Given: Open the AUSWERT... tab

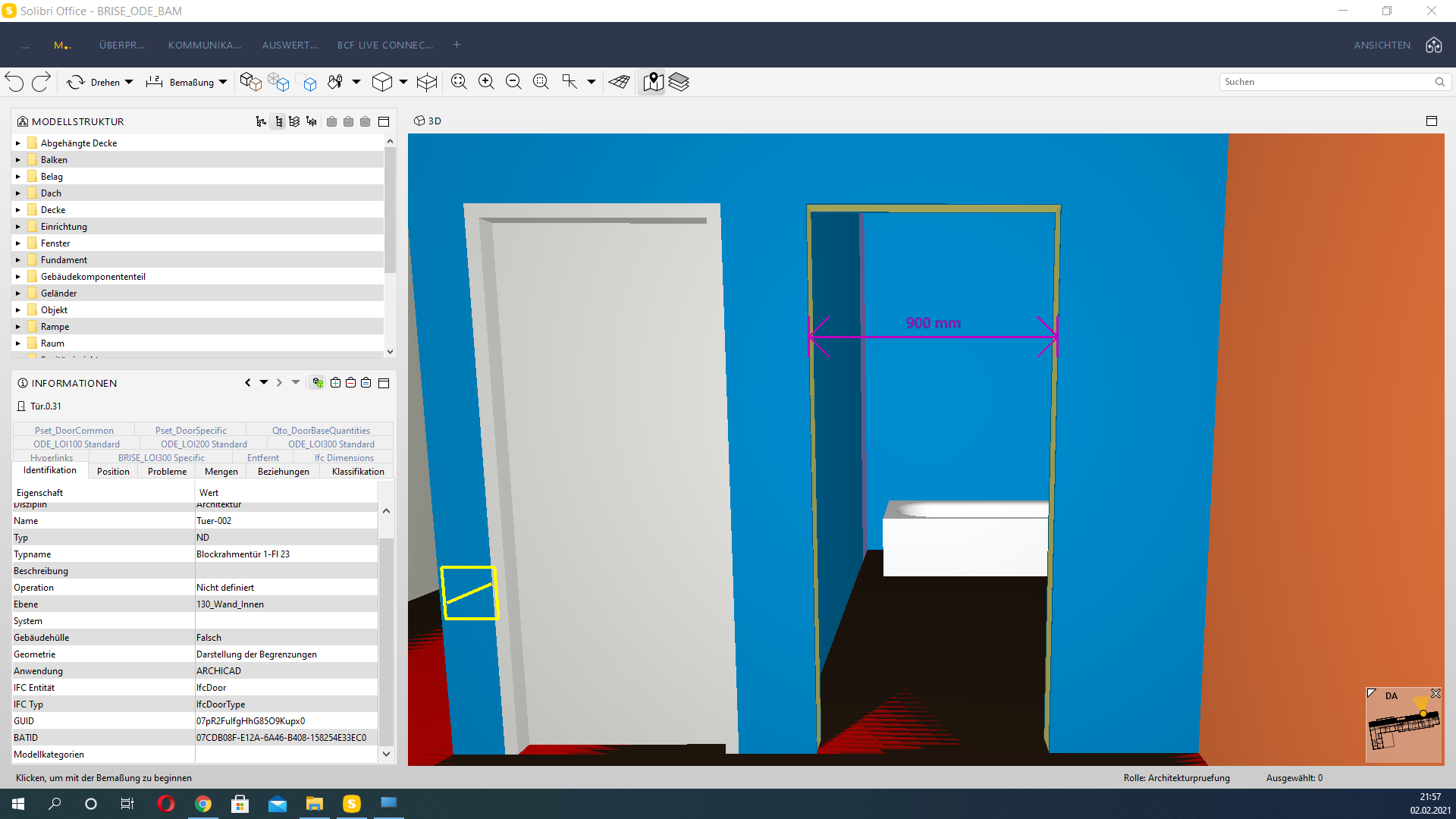Looking at the screenshot, I should [x=290, y=45].
